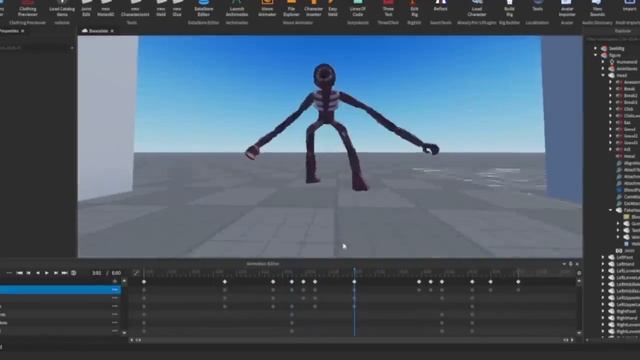Toggle the animation looping button
This screenshot has width=640, height=360.
[73, 273]
